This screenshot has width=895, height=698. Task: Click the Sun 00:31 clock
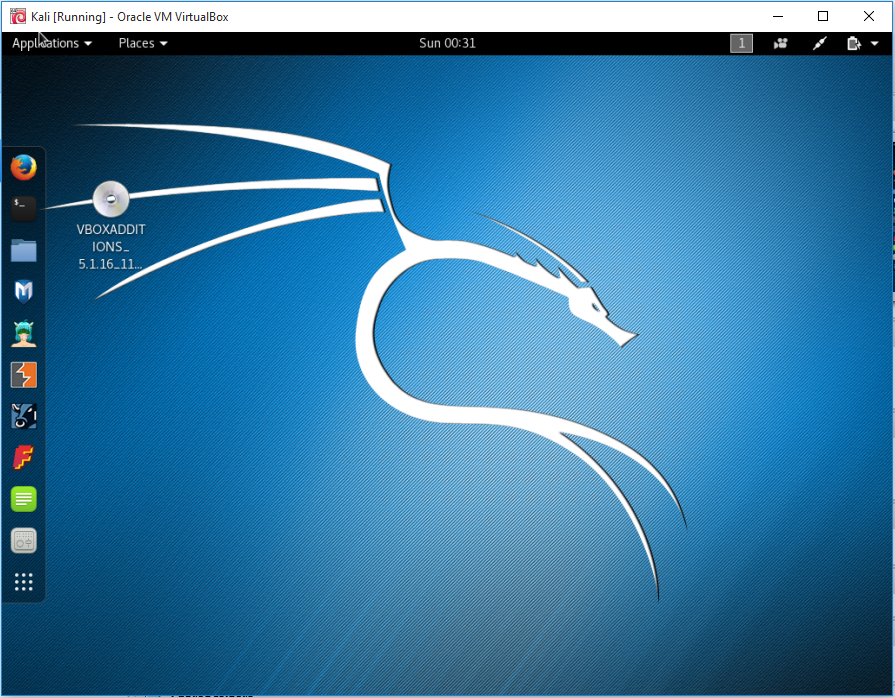tap(447, 43)
